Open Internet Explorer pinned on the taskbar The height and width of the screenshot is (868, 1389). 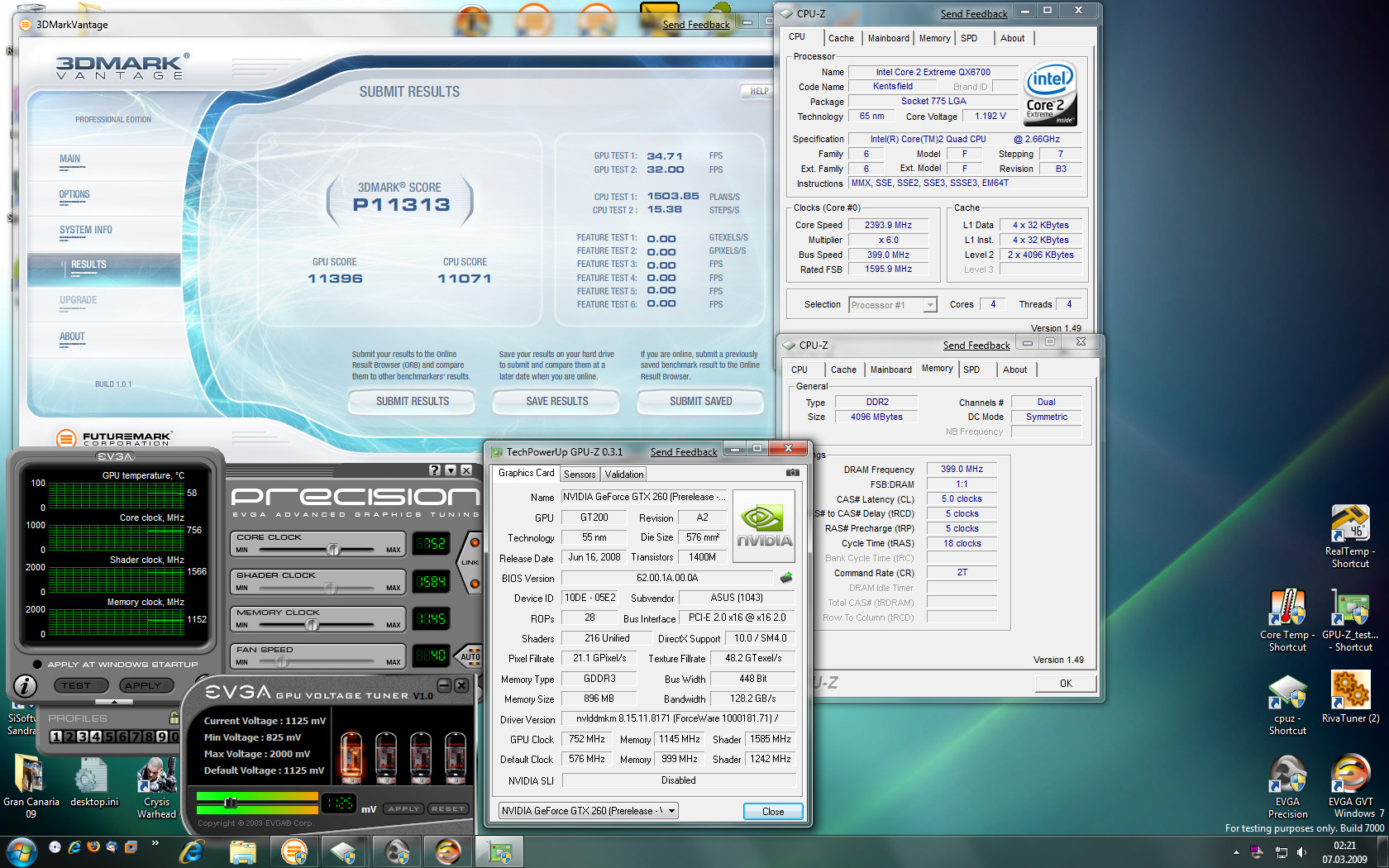192,851
